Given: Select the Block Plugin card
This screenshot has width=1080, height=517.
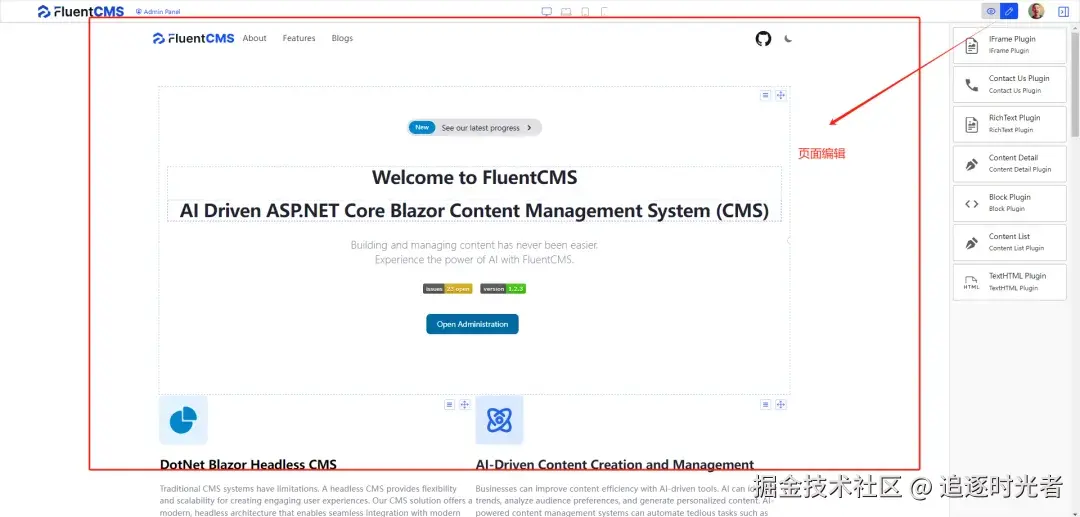Looking at the screenshot, I should coord(1010,203).
